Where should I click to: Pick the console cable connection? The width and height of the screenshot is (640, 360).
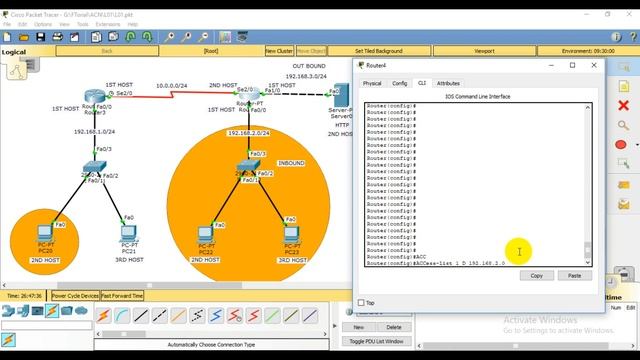pyautogui.click(x=122, y=316)
